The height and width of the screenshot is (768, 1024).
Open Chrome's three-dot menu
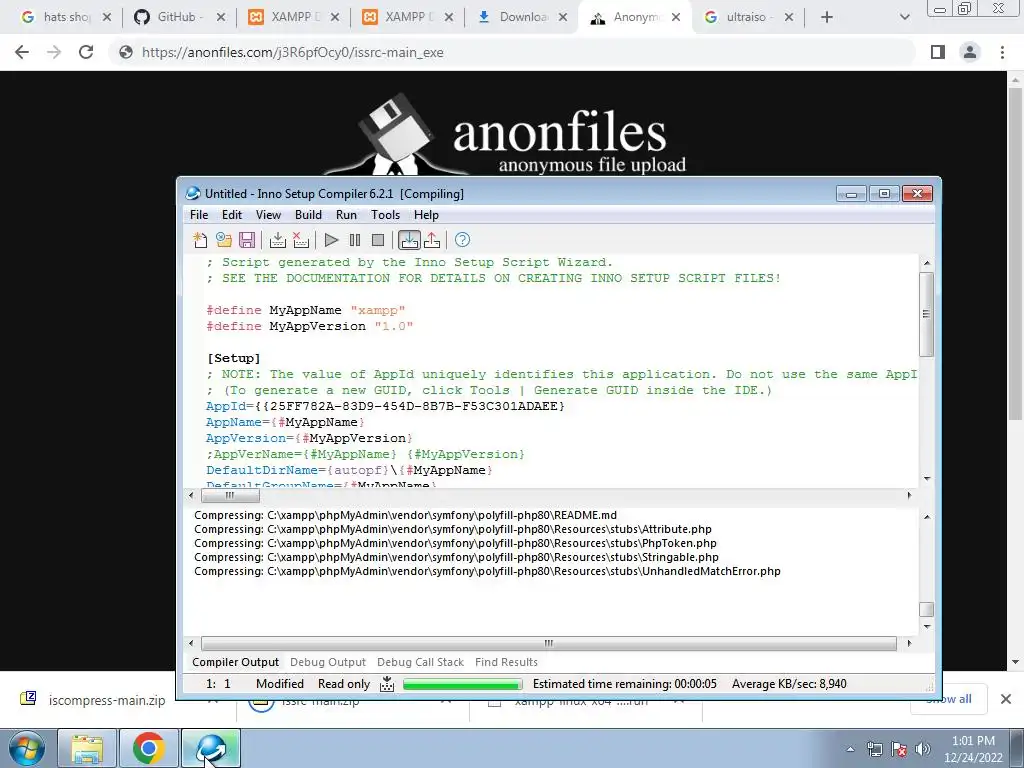tap(1002, 52)
